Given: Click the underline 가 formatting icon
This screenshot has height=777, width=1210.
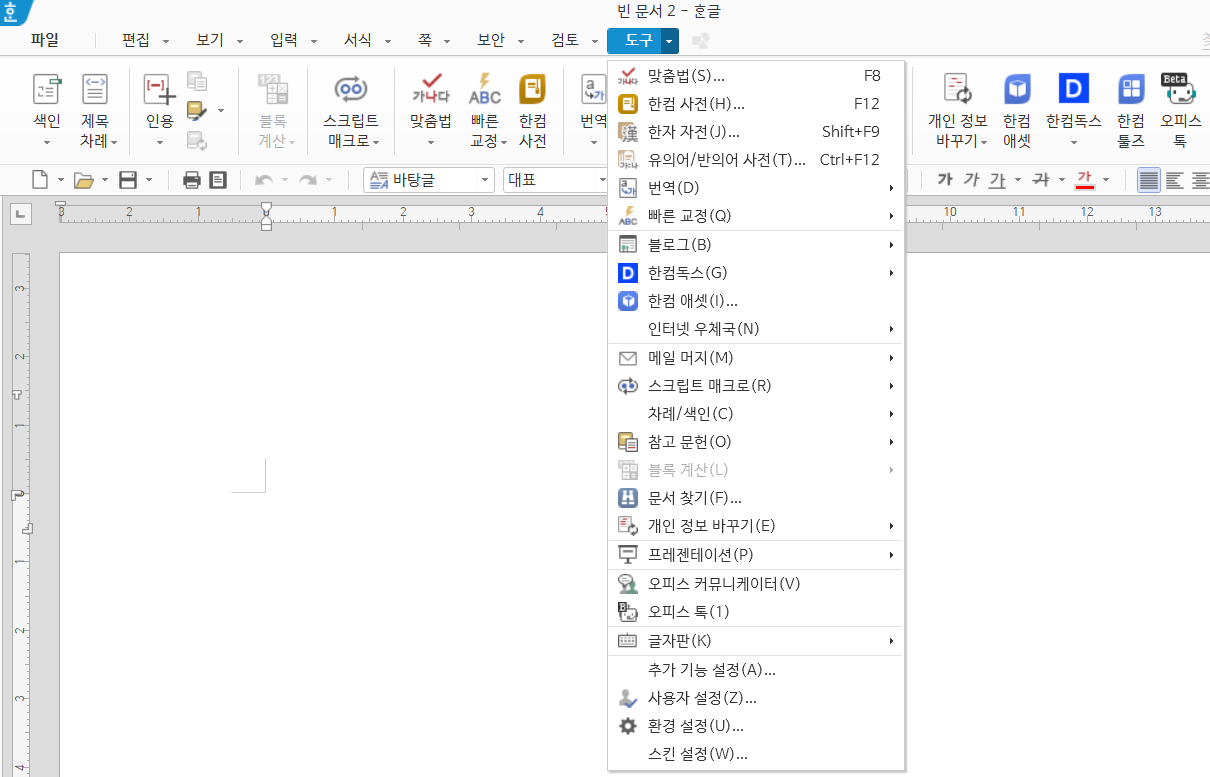Looking at the screenshot, I should click(997, 180).
